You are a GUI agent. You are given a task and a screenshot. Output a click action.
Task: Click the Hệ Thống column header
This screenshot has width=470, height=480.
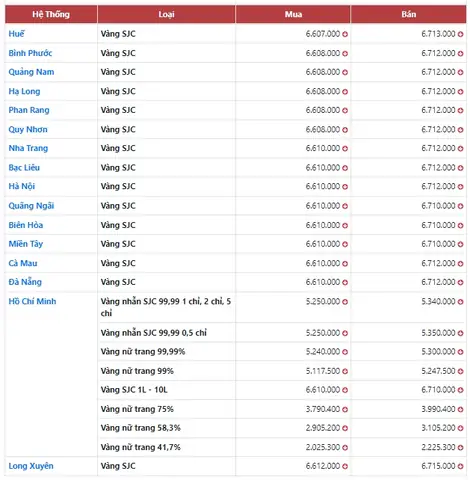click(x=51, y=14)
